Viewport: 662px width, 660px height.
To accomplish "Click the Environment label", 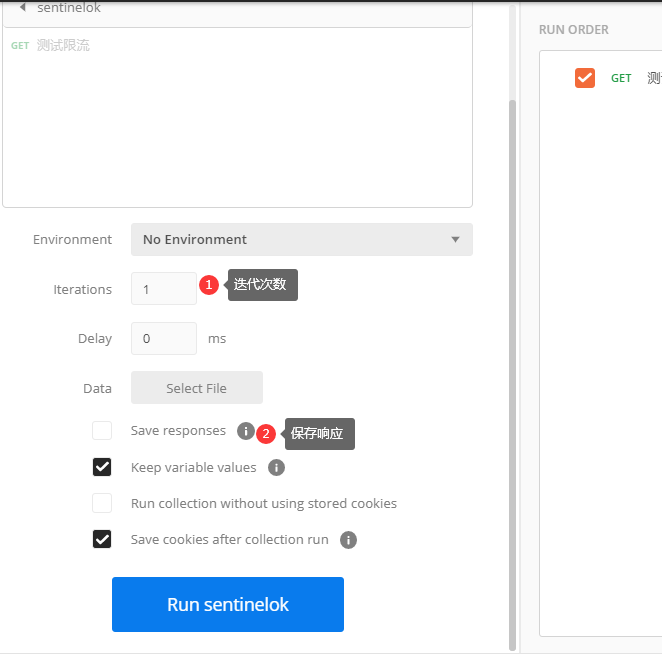I will click(x=72, y=239).
